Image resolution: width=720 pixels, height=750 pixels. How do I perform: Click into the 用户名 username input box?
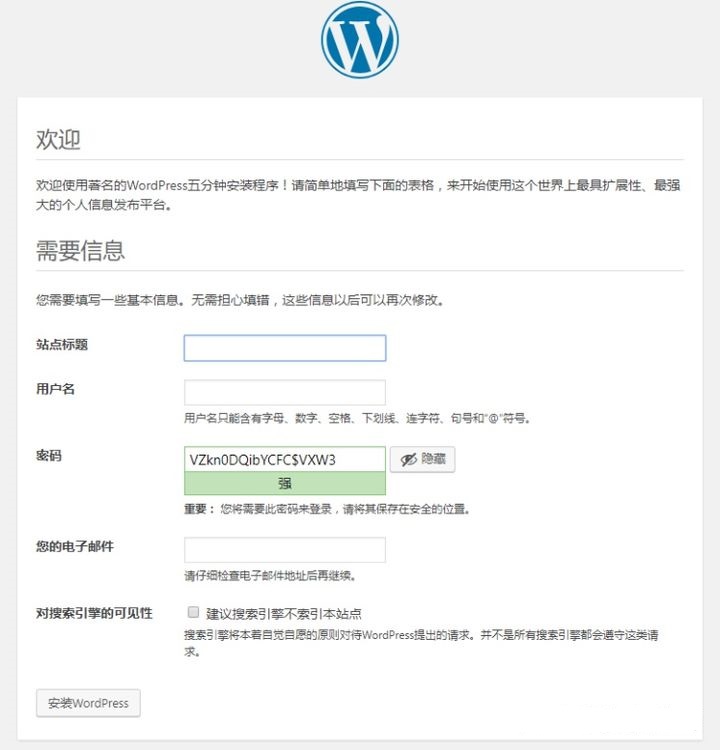285,393
